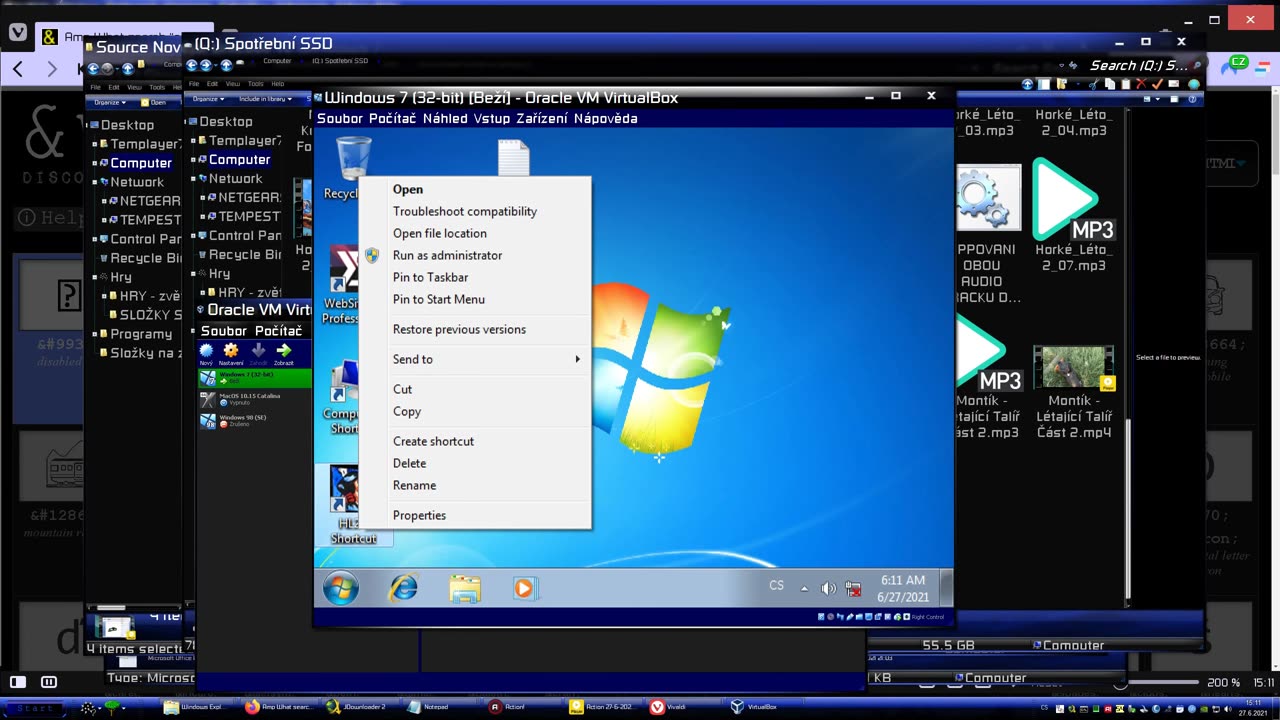The image size is (1280, 720).
Task: Open Include in library dropdown in Q: Explorer
Action: tap(265, 99)
